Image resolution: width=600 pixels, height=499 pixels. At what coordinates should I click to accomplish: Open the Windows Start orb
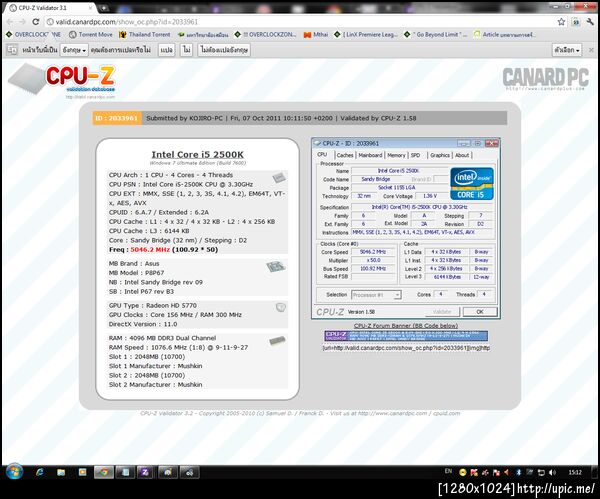tap(14, 472)
